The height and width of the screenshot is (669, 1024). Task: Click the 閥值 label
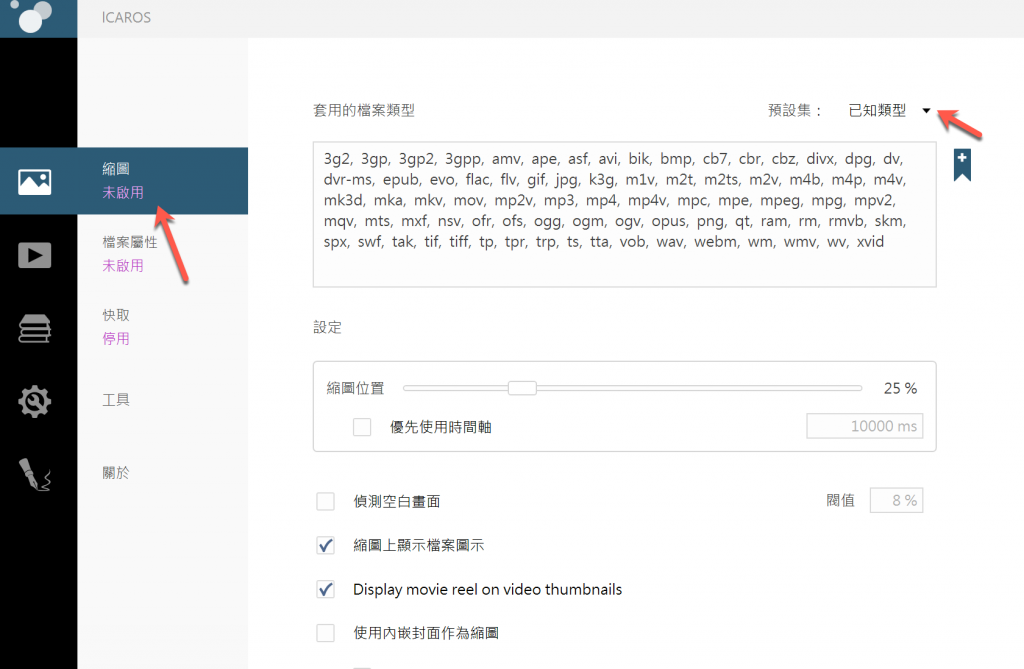840,500
